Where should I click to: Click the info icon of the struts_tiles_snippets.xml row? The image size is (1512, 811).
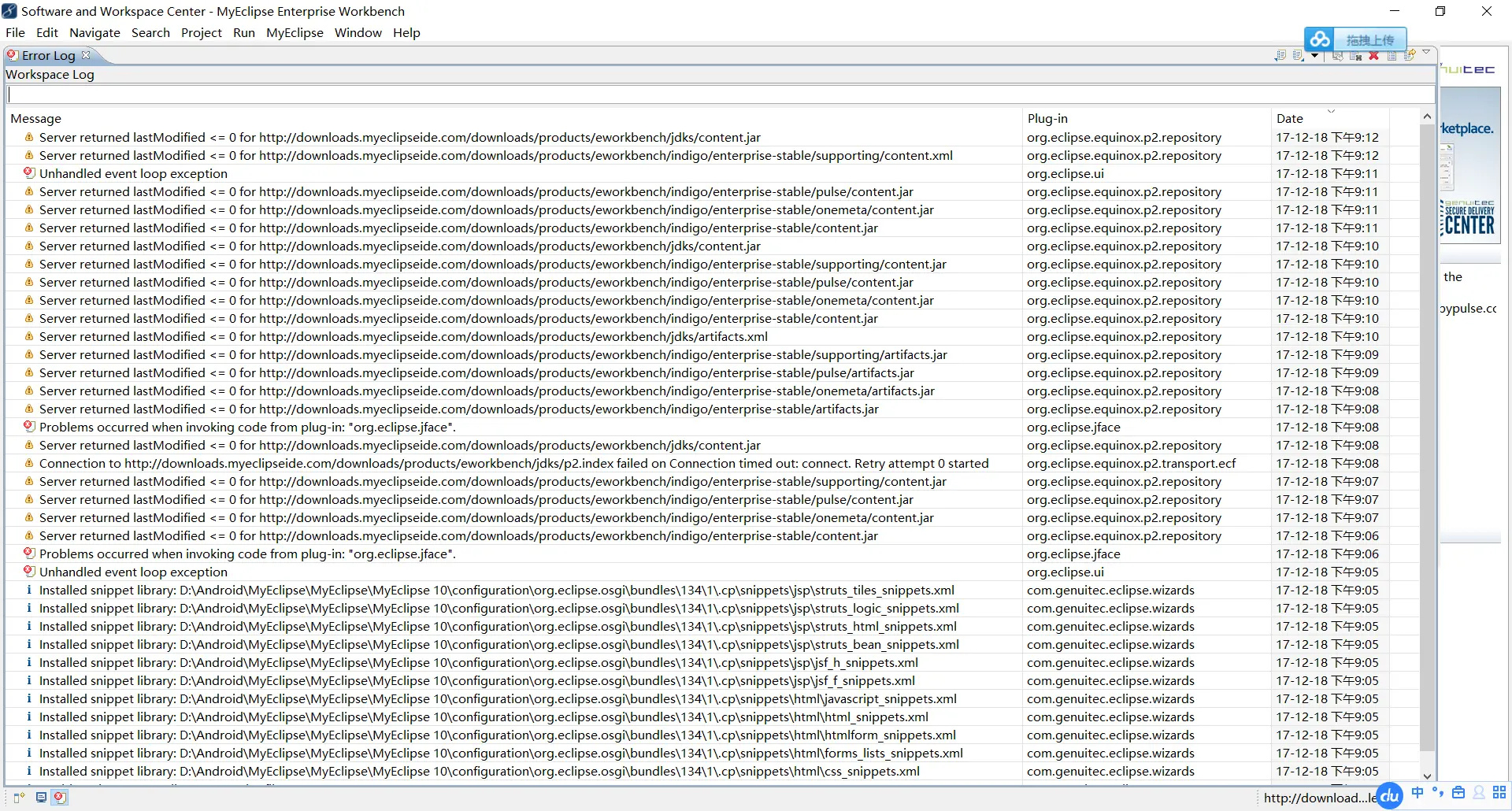[29, 590]
